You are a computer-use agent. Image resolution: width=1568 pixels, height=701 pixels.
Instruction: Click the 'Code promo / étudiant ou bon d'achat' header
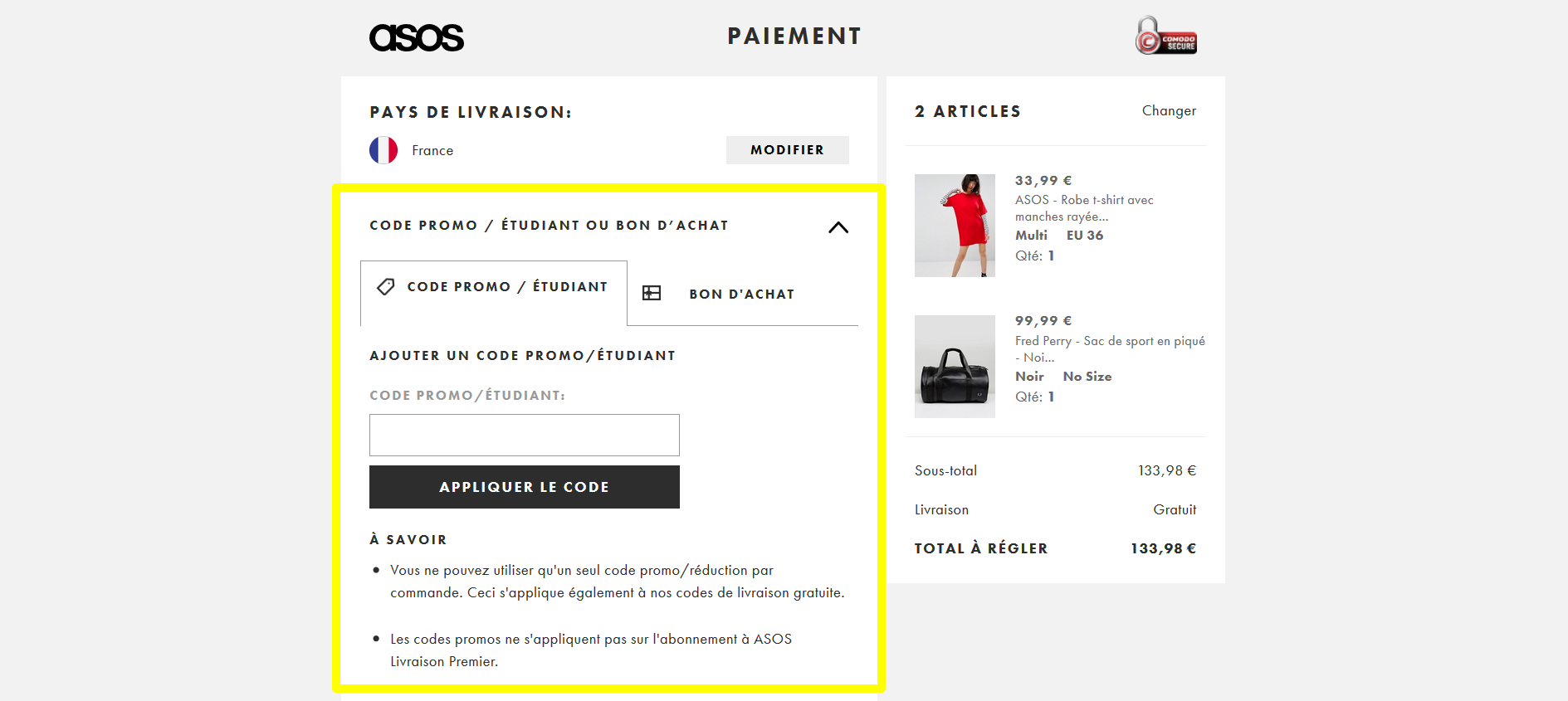(549, 226)
